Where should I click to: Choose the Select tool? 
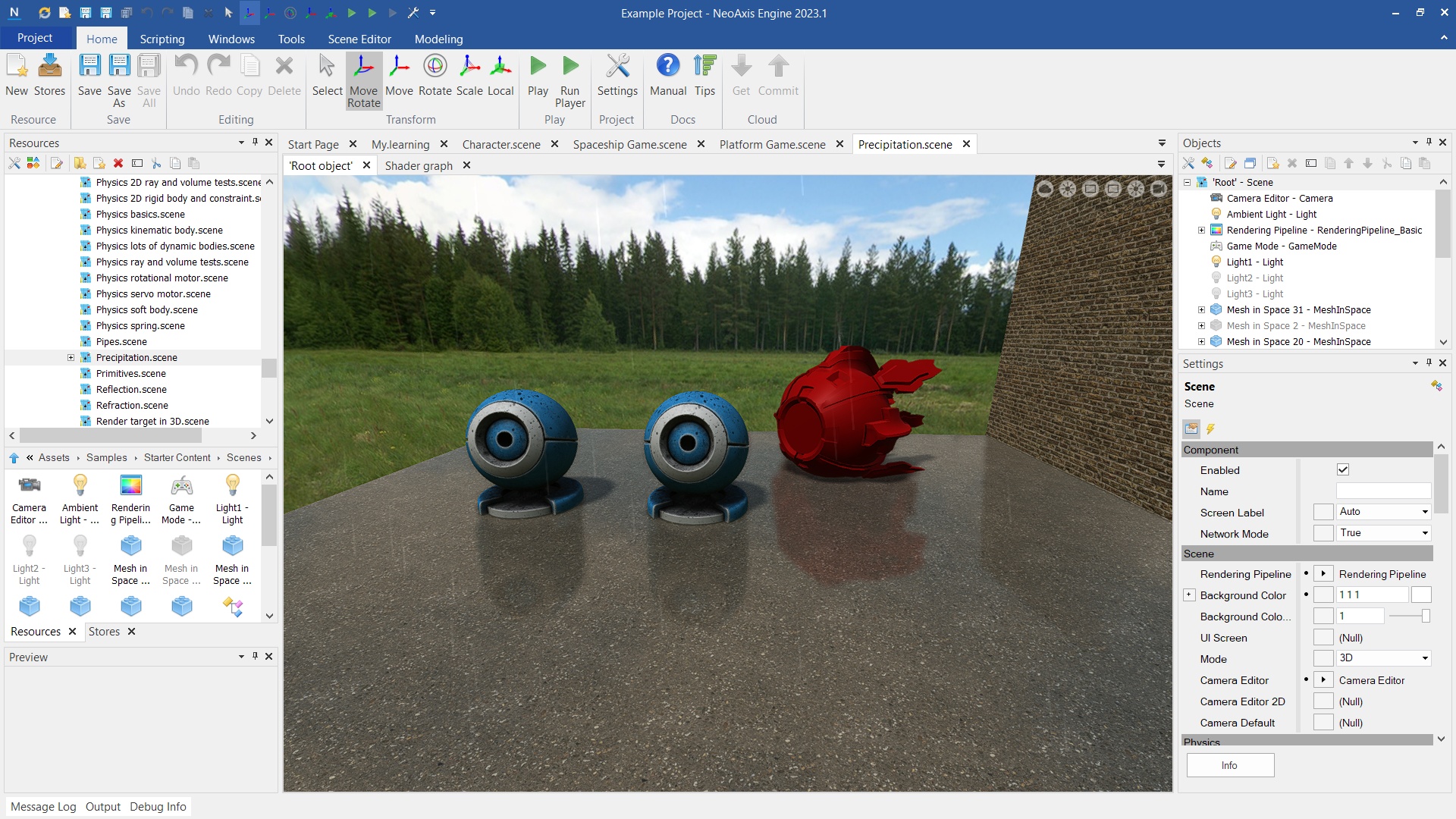coord(327,75)
